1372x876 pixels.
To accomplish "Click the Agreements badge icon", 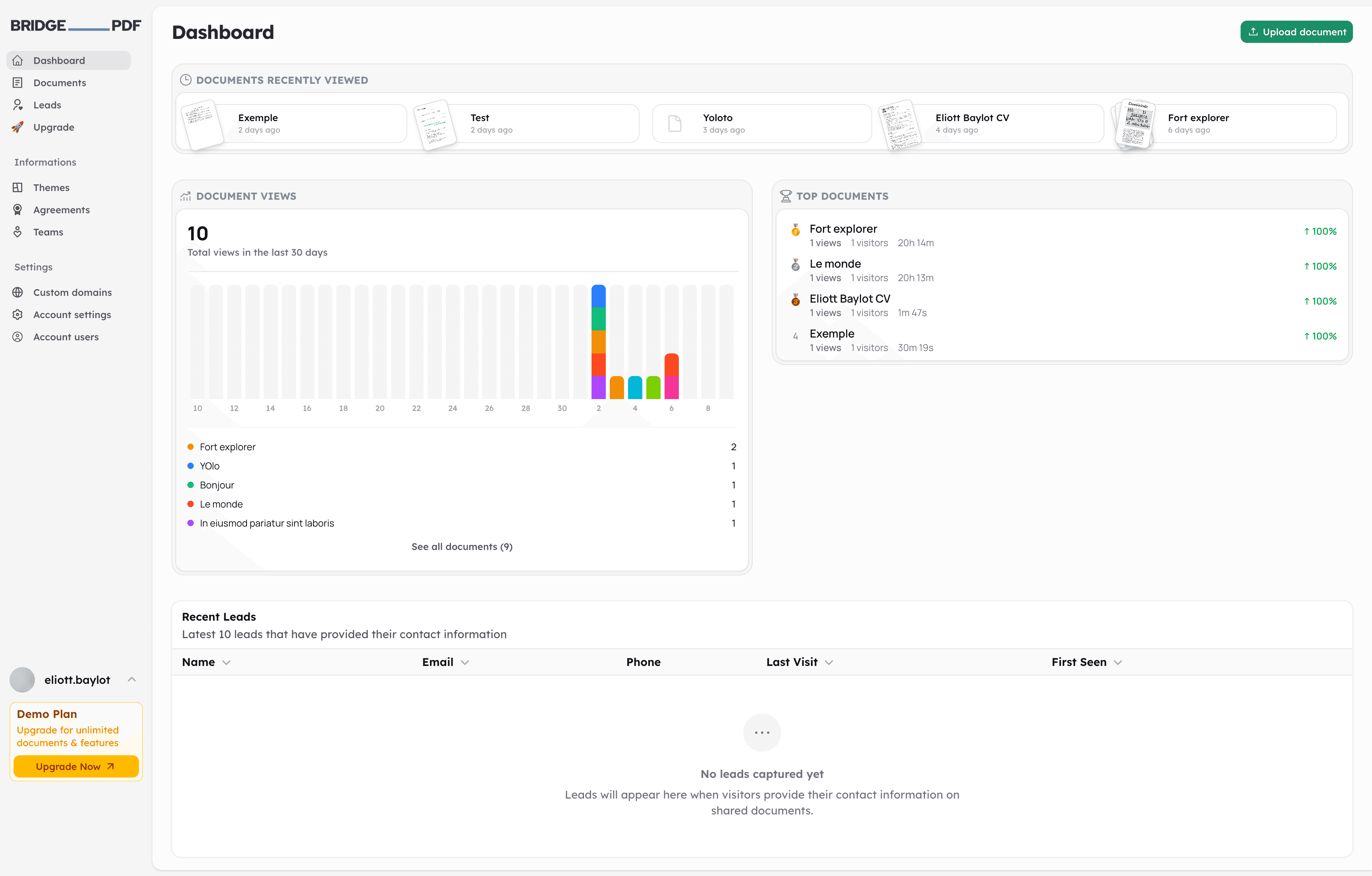I will tap(17, 210).
